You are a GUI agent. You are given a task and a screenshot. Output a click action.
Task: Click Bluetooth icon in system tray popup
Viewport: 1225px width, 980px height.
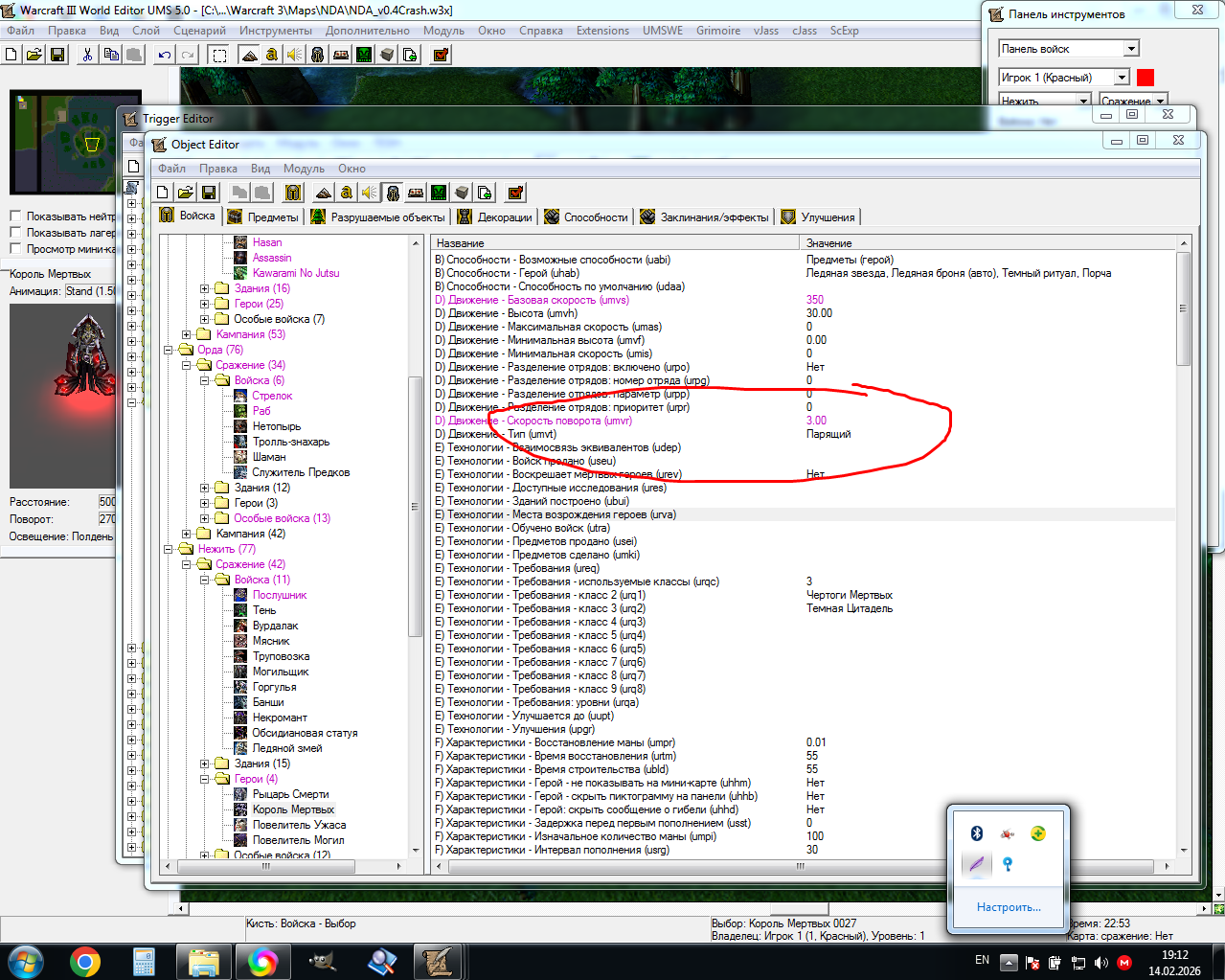977,833
